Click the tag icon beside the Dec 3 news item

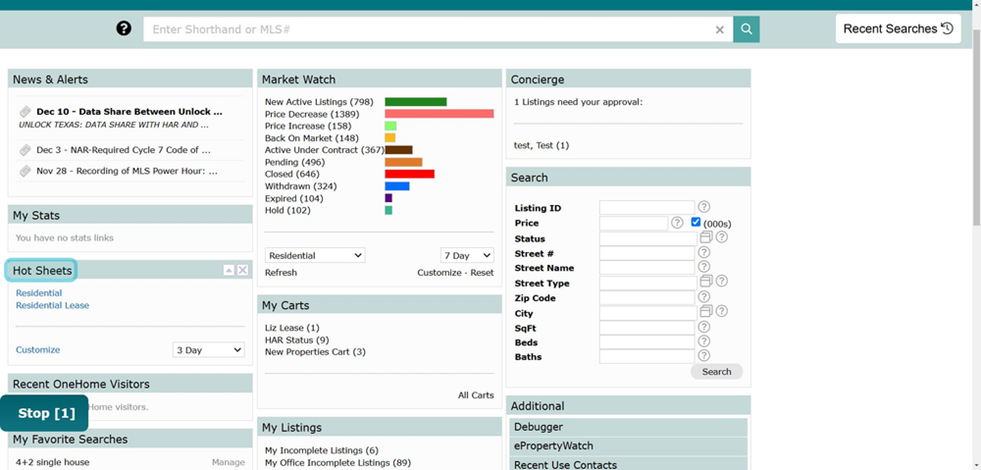tap(25, 150)
